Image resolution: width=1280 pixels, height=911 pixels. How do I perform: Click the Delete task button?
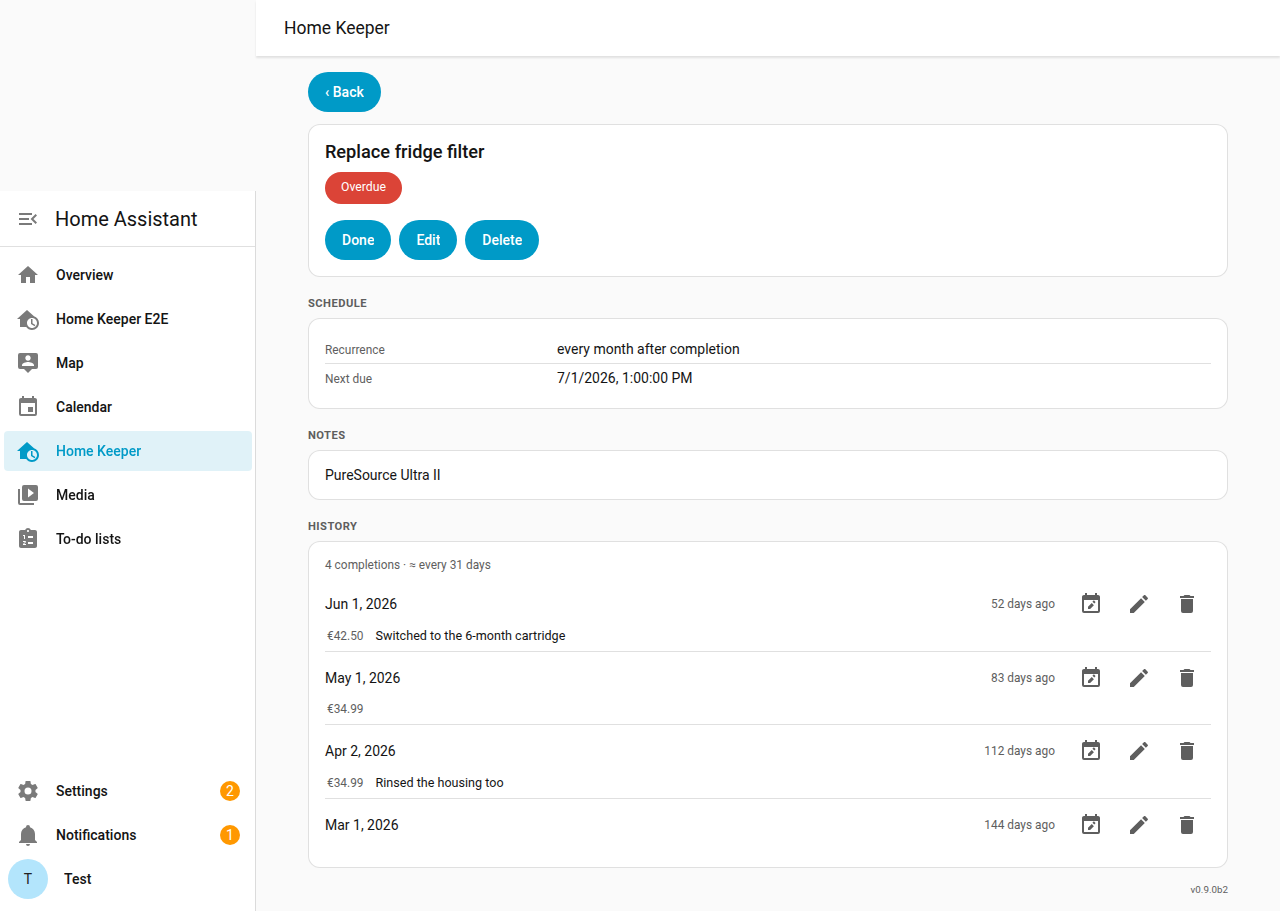pos(502,240)
